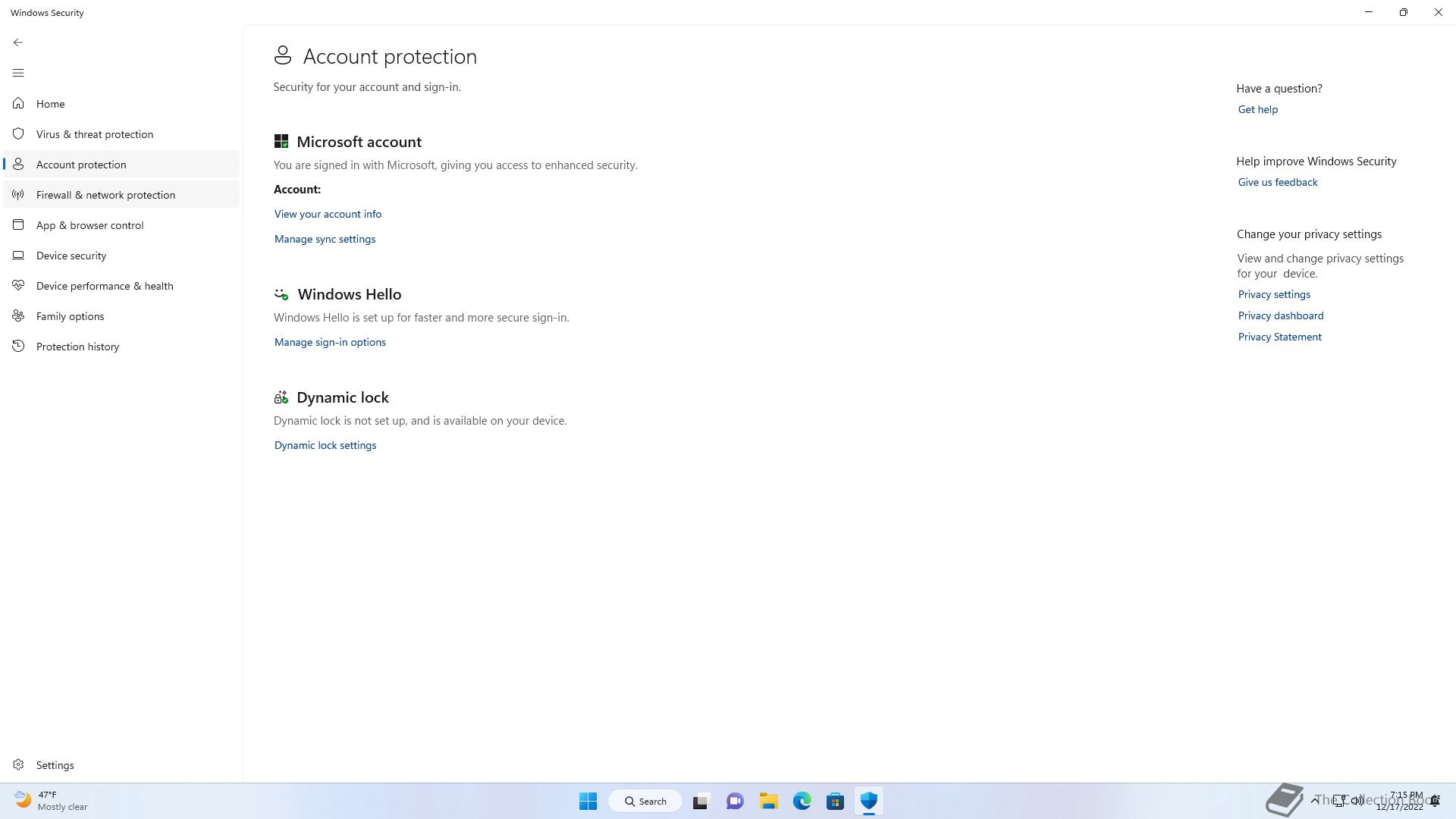The height and width of the screenshot is (819, 1456).
Task: Click the Account protection person icon in sidebar
Action: (x=18, y=164)
